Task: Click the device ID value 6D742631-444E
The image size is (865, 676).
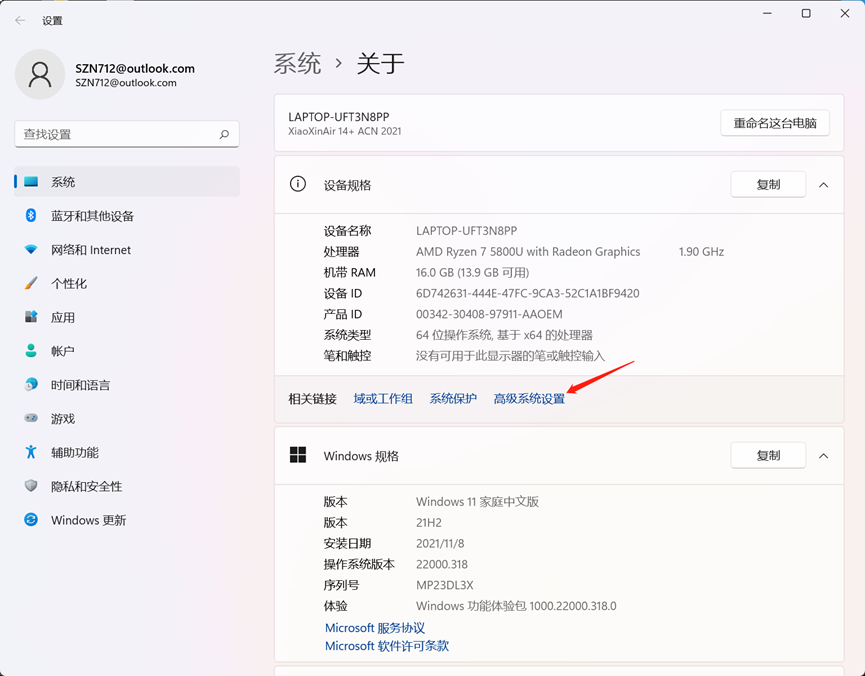Action: click(x=527, y=293)
